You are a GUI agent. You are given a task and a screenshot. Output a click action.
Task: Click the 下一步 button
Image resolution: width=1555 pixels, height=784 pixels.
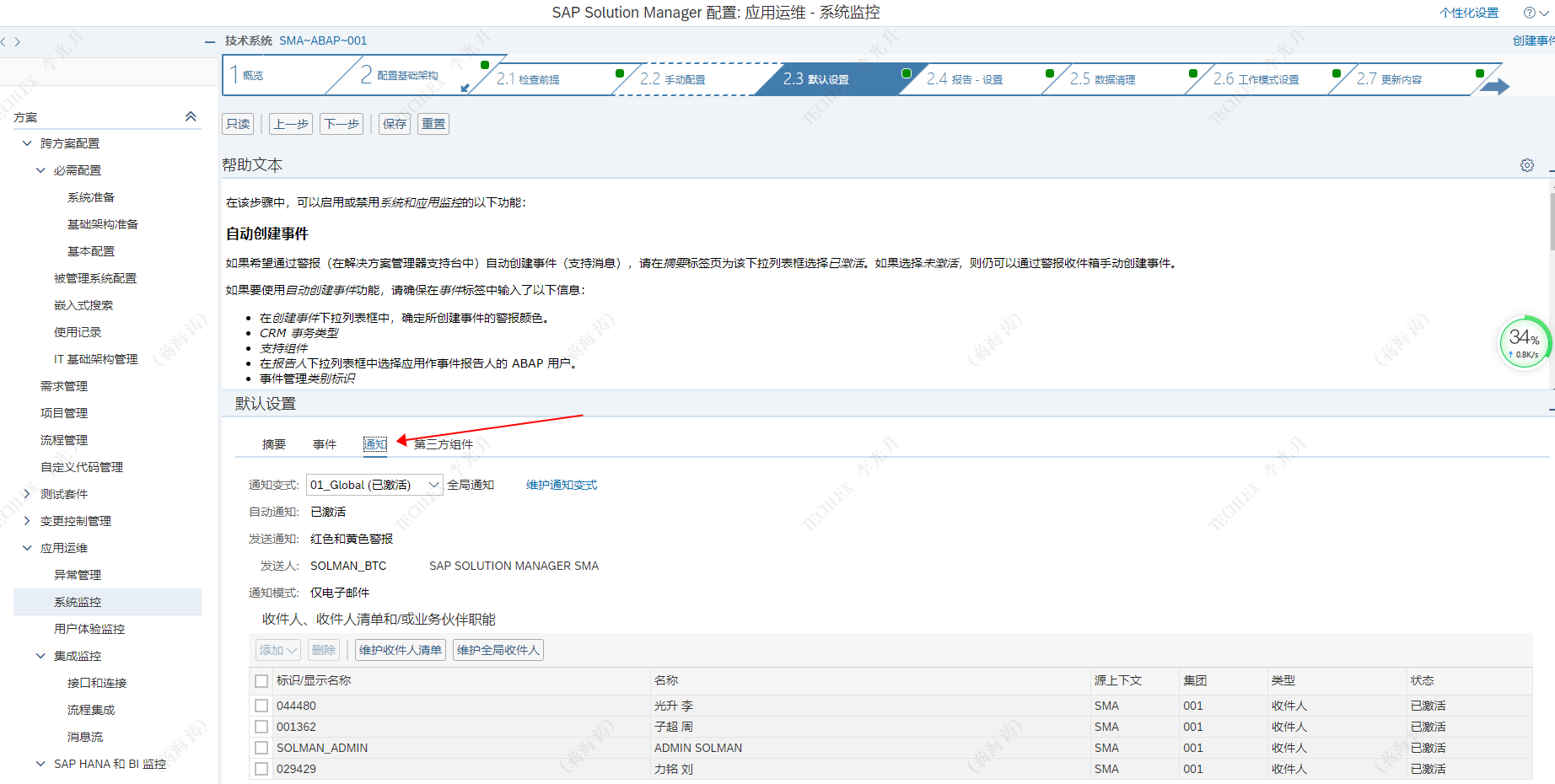342,124
